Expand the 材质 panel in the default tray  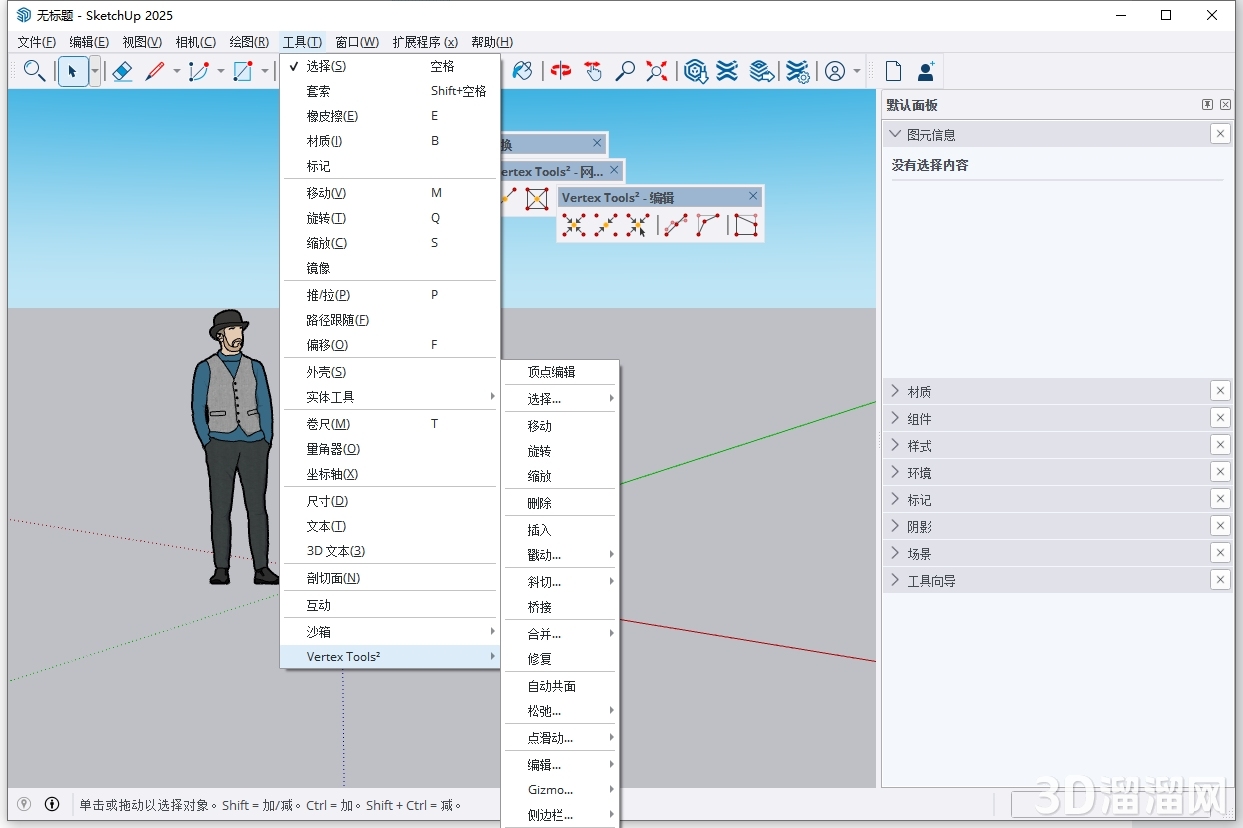click(x=920, y=391)
